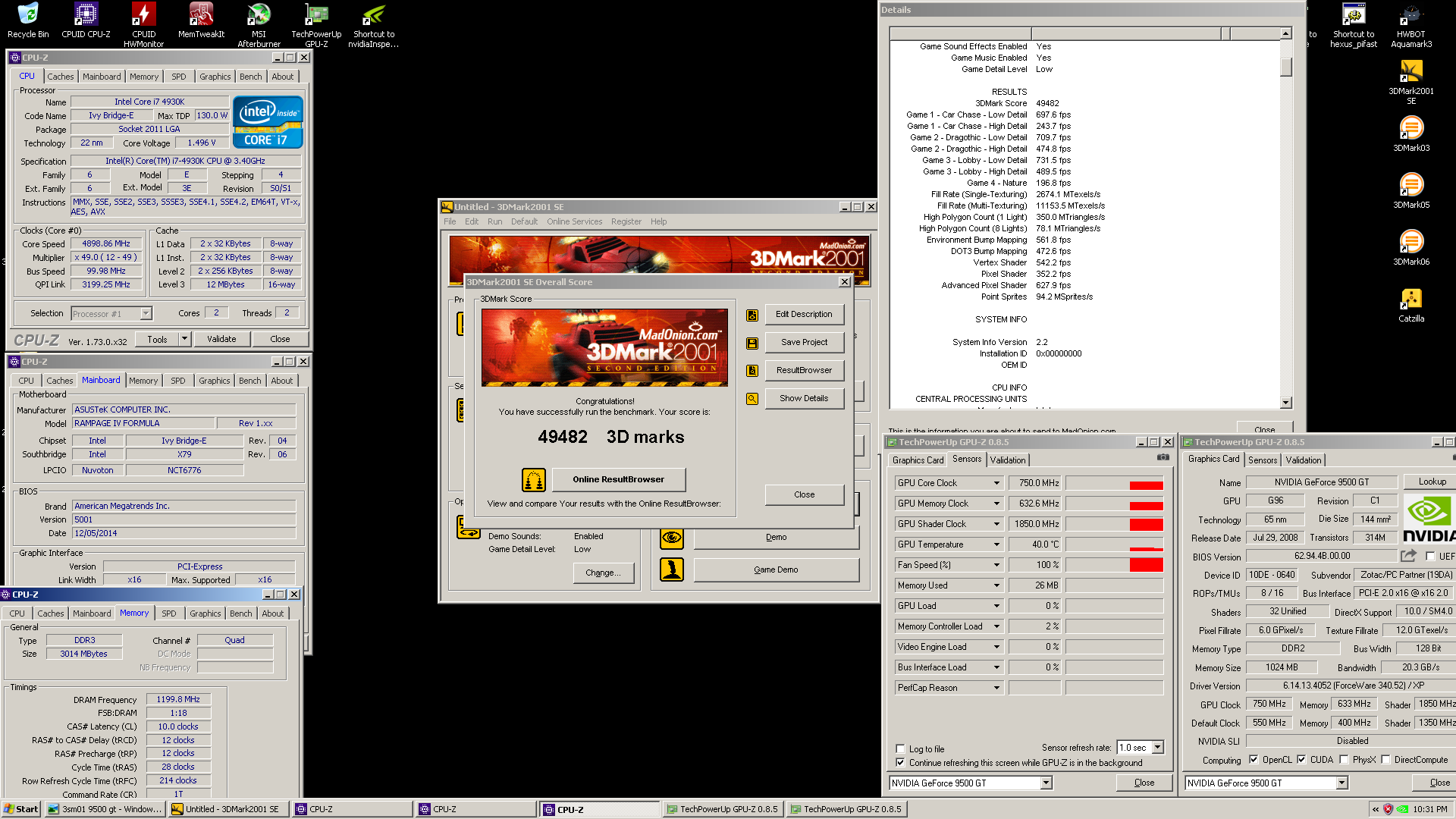Open CPU-Z Tools dropdown arrow
This screenshot has width=1456, height=819.
(x=184, y=339)
